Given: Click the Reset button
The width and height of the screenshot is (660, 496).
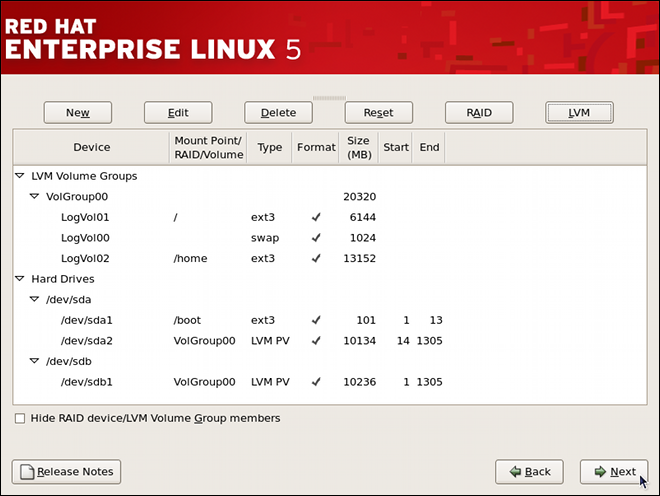Looking at the screenshot, I should pyautogui.click(x=378, y=112).
